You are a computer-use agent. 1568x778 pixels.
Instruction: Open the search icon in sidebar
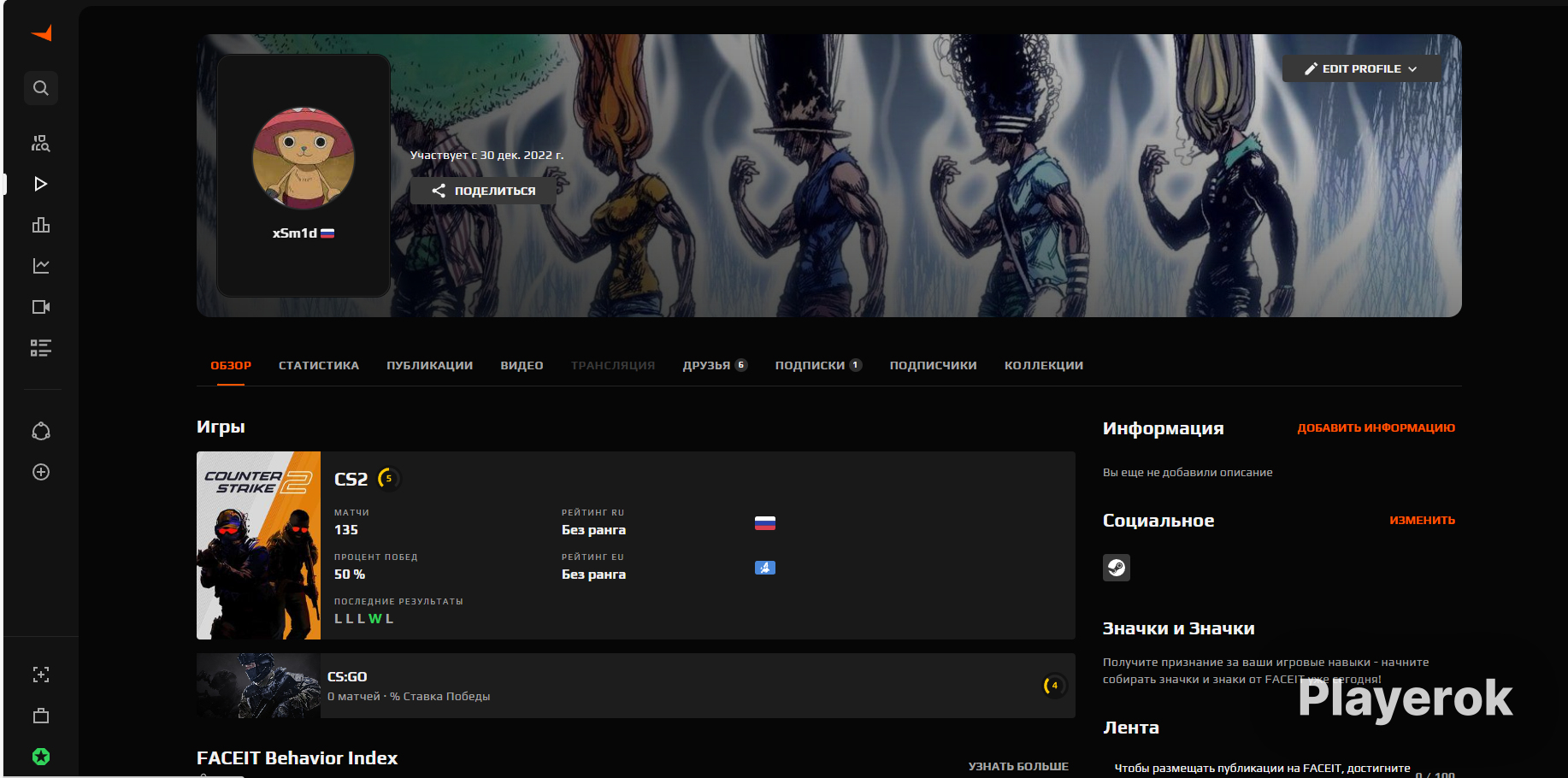[x=41, y=88]
